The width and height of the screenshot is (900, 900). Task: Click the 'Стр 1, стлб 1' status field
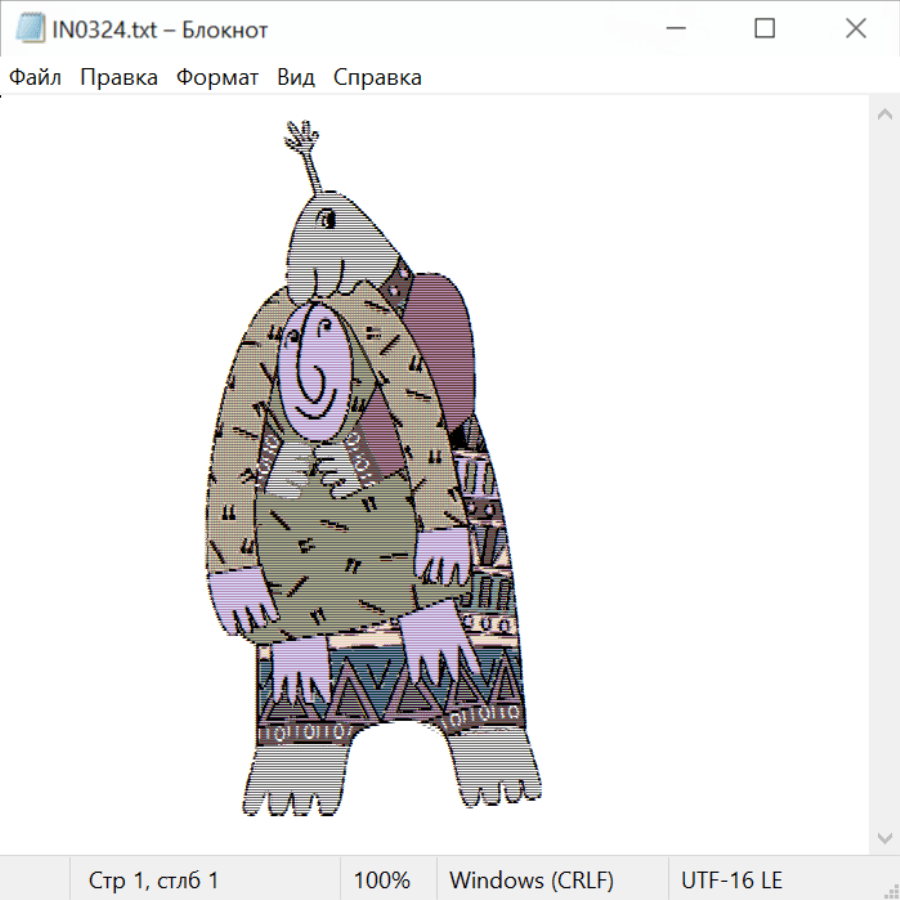[x=154, y=881]
